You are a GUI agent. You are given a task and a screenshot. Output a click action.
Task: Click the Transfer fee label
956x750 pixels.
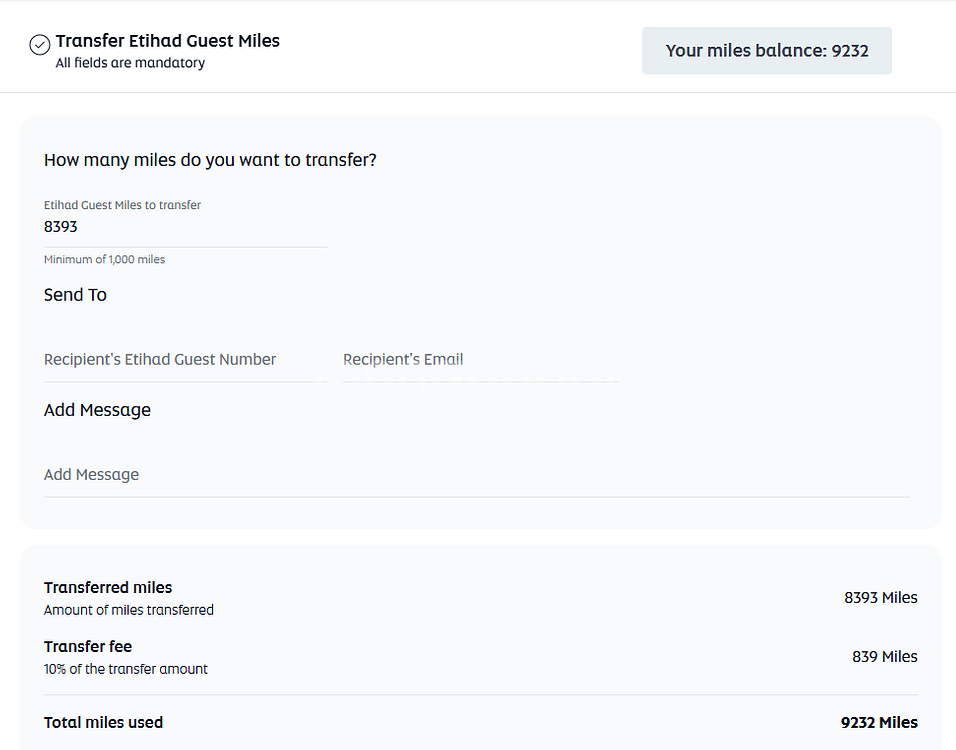(88, 647)
